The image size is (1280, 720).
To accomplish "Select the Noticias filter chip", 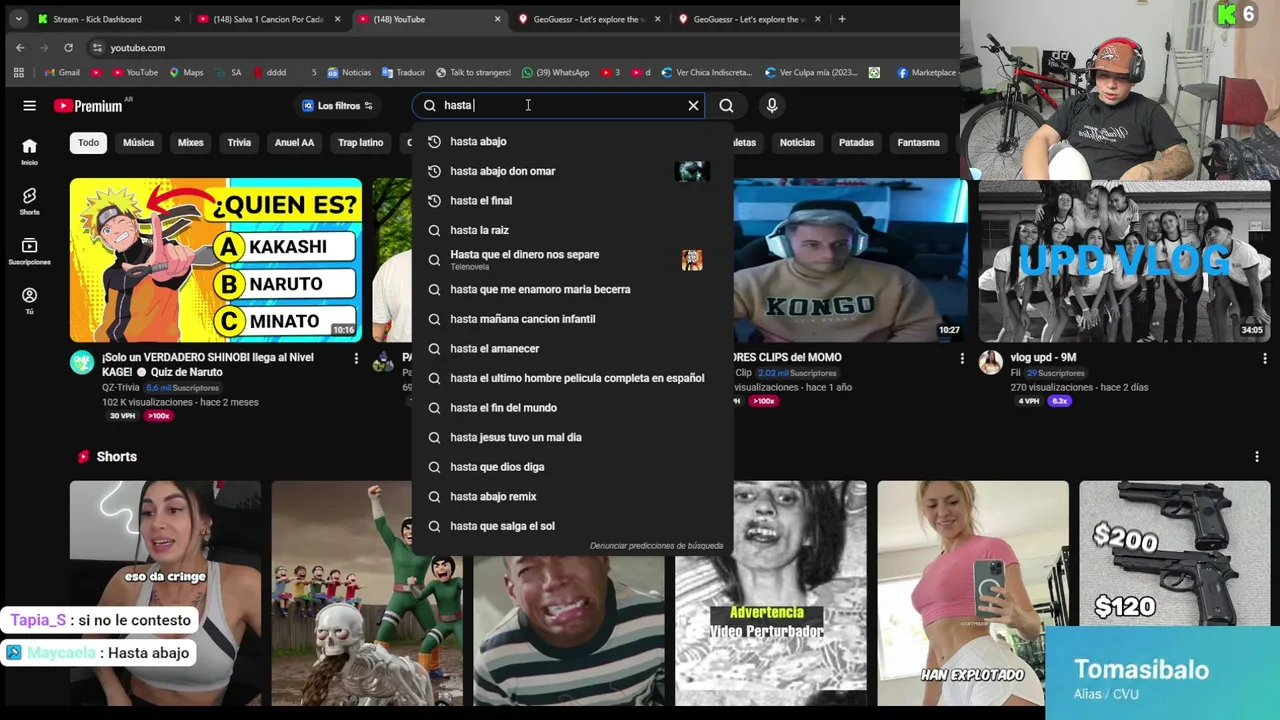I will (x=797, y=142).
